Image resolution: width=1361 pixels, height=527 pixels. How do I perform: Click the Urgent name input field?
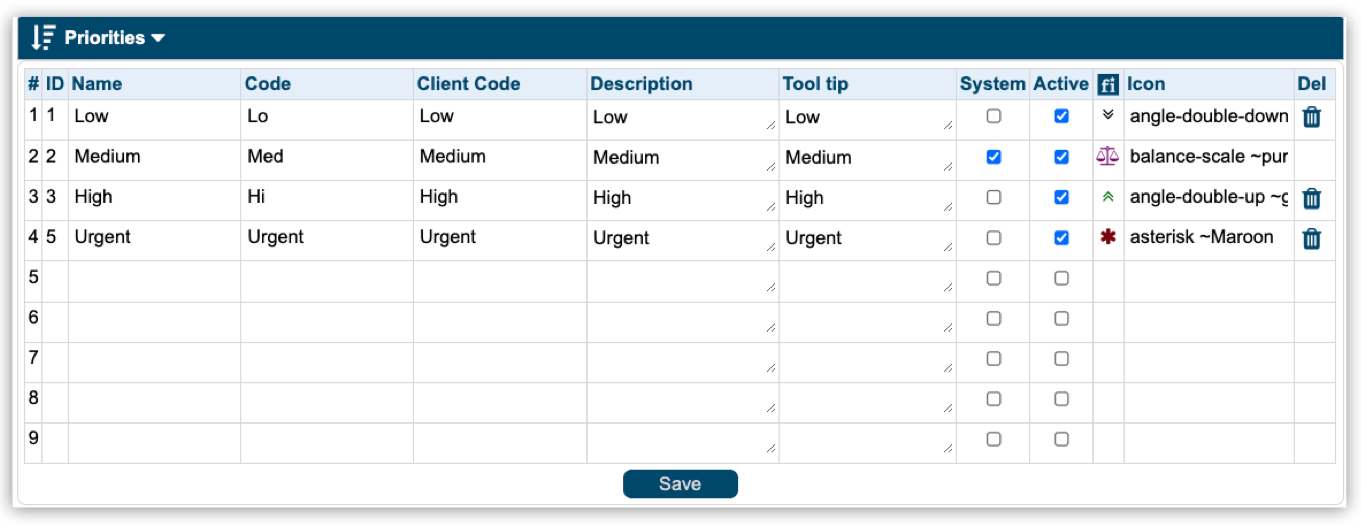154,238
